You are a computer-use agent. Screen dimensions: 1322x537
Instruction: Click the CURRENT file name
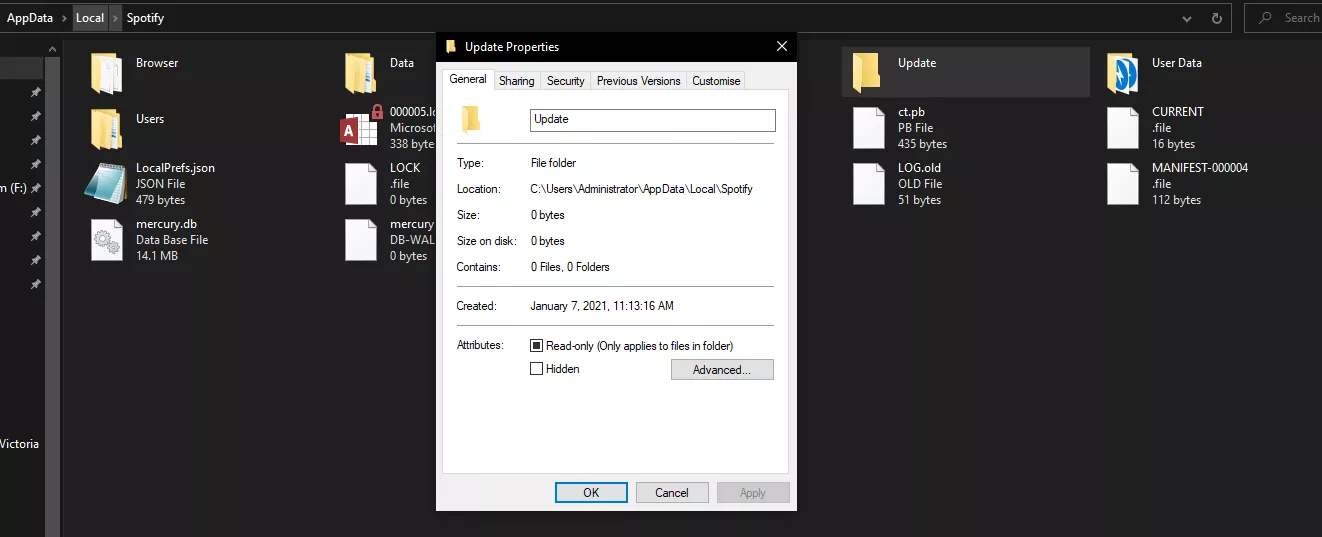coord(1178,112)
